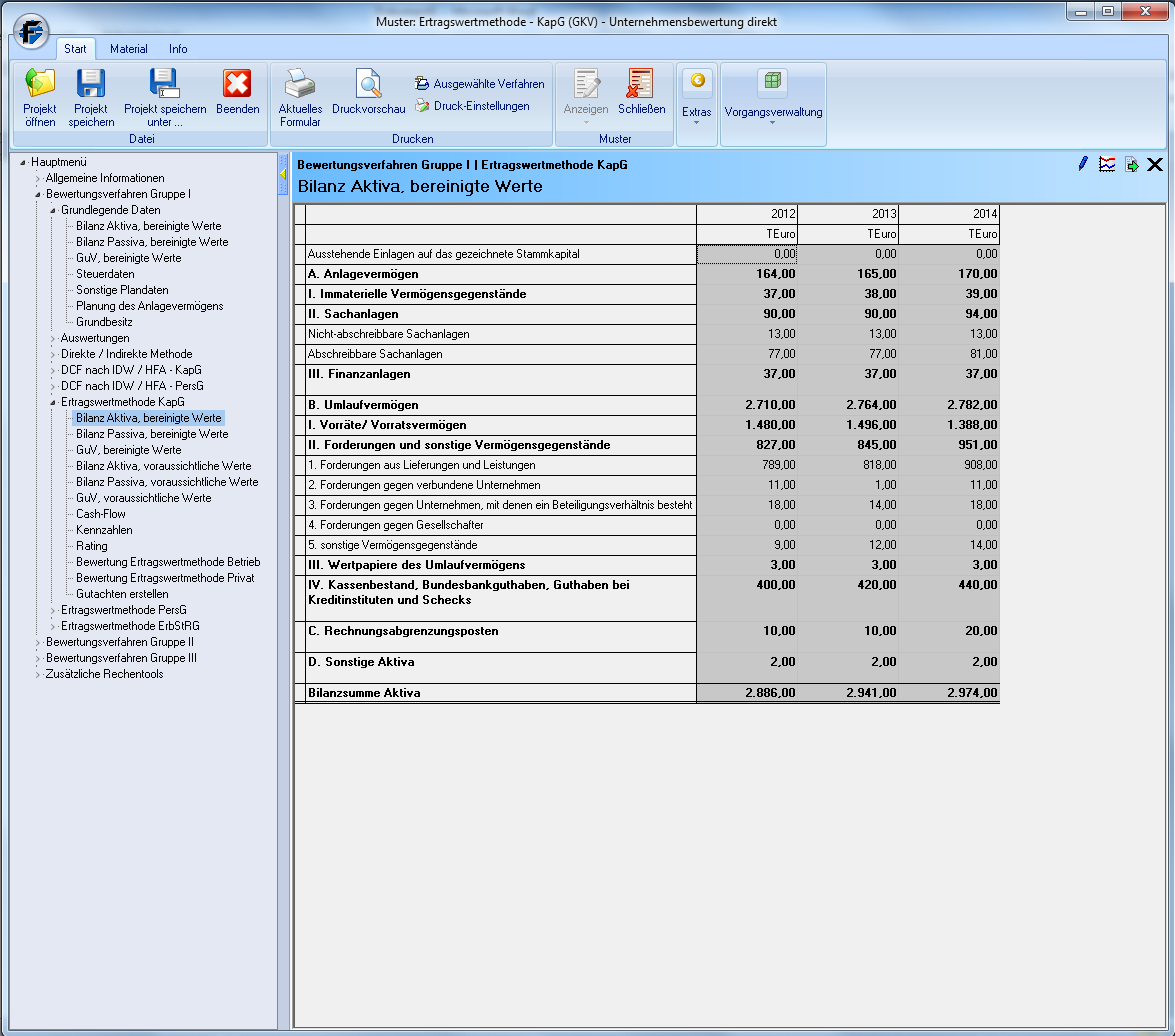Click the row label III. Finanzanlagen
Screen dimensions: 1175x1036
point(359,374)
